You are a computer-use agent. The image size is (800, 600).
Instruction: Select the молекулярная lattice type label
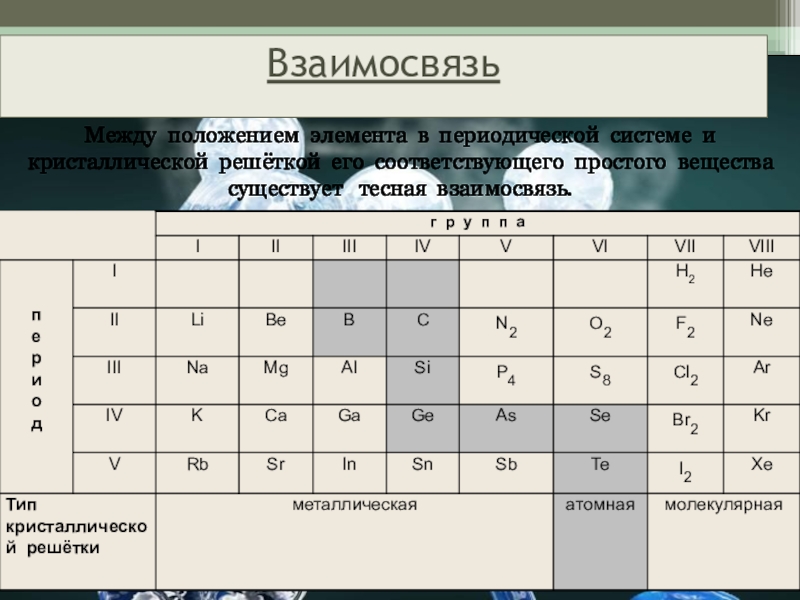[x=723, y=505]
